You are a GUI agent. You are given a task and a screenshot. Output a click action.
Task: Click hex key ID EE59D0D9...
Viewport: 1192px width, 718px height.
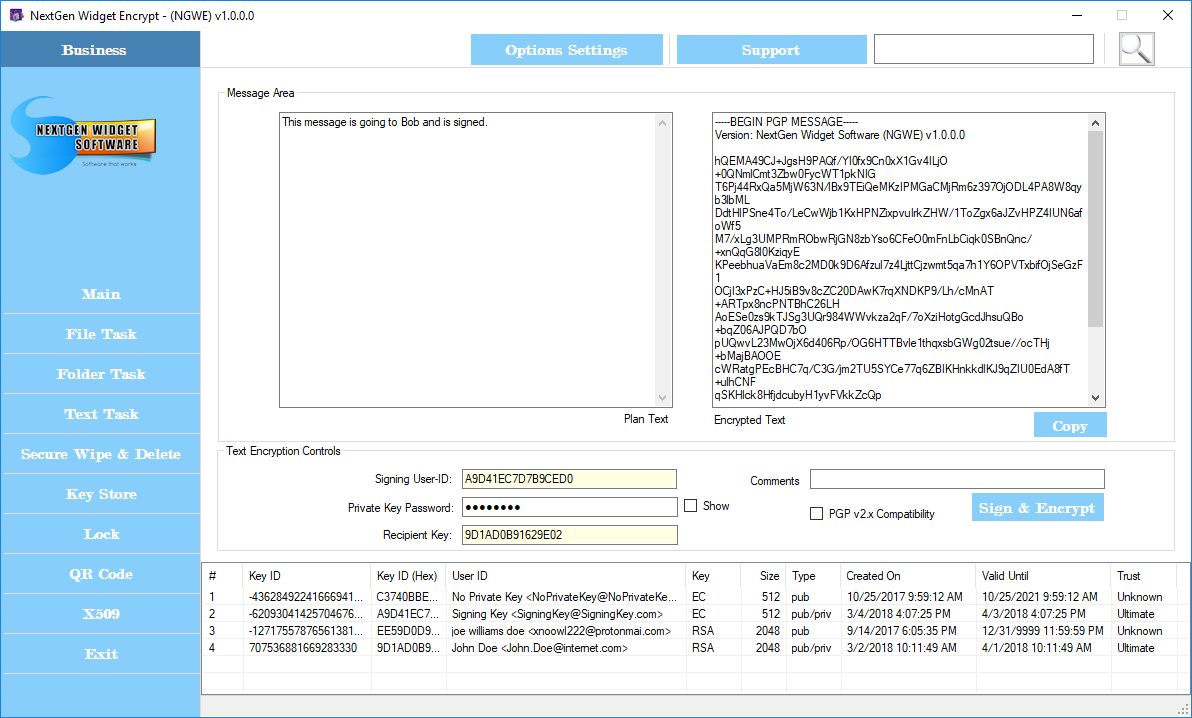[x=407, y=631]
